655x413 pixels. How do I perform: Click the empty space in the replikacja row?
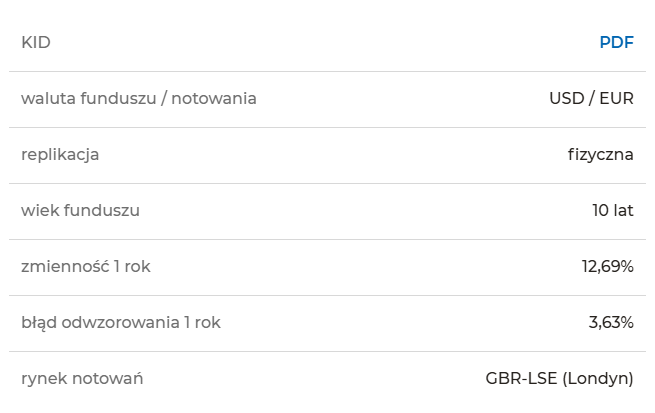tap(333, 155)
